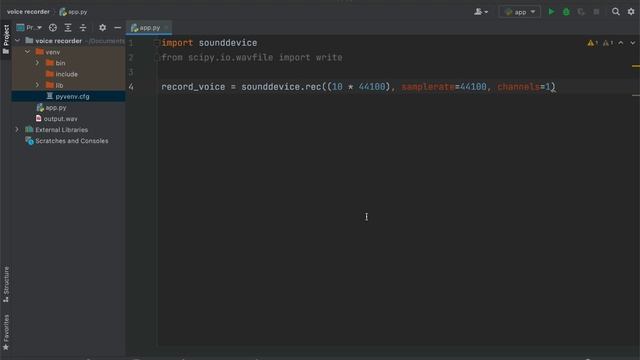Open IDE settings gear in top-right corner

pyautogui.click(x=631, y=12)
